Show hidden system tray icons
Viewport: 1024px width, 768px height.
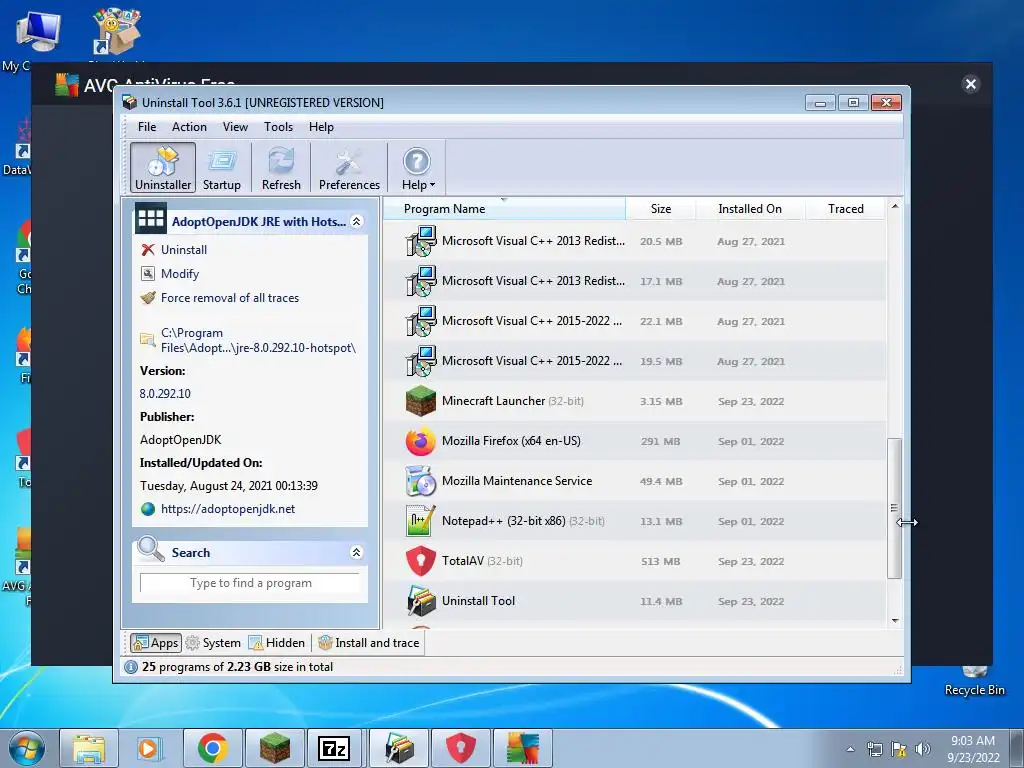[x=850, y=749]
